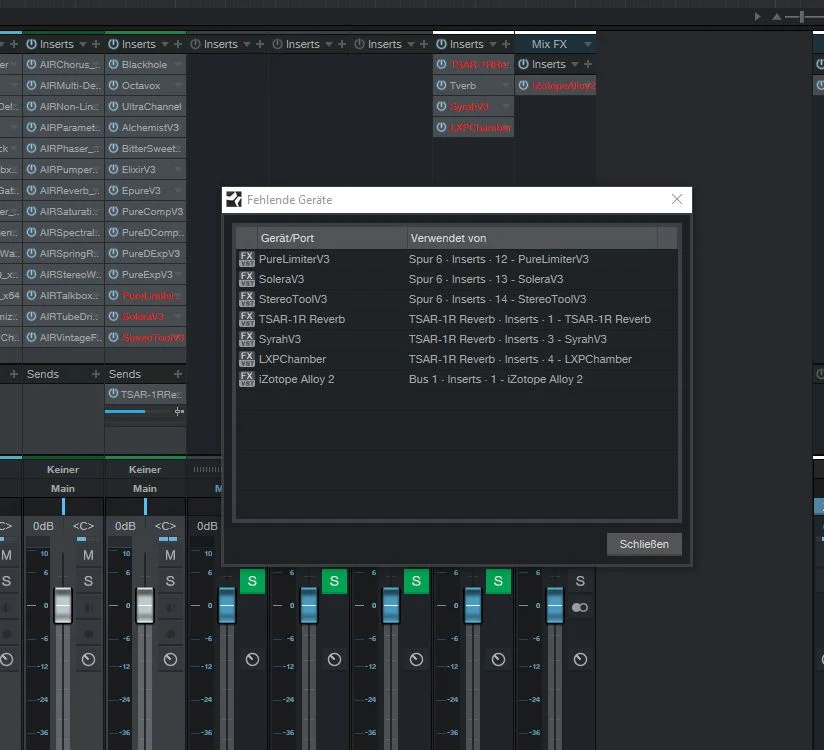The width and height of the screenshot is (824, 750).
Task: Toggle power of AIRChorus insert
Action: click(x=32, y=65)
